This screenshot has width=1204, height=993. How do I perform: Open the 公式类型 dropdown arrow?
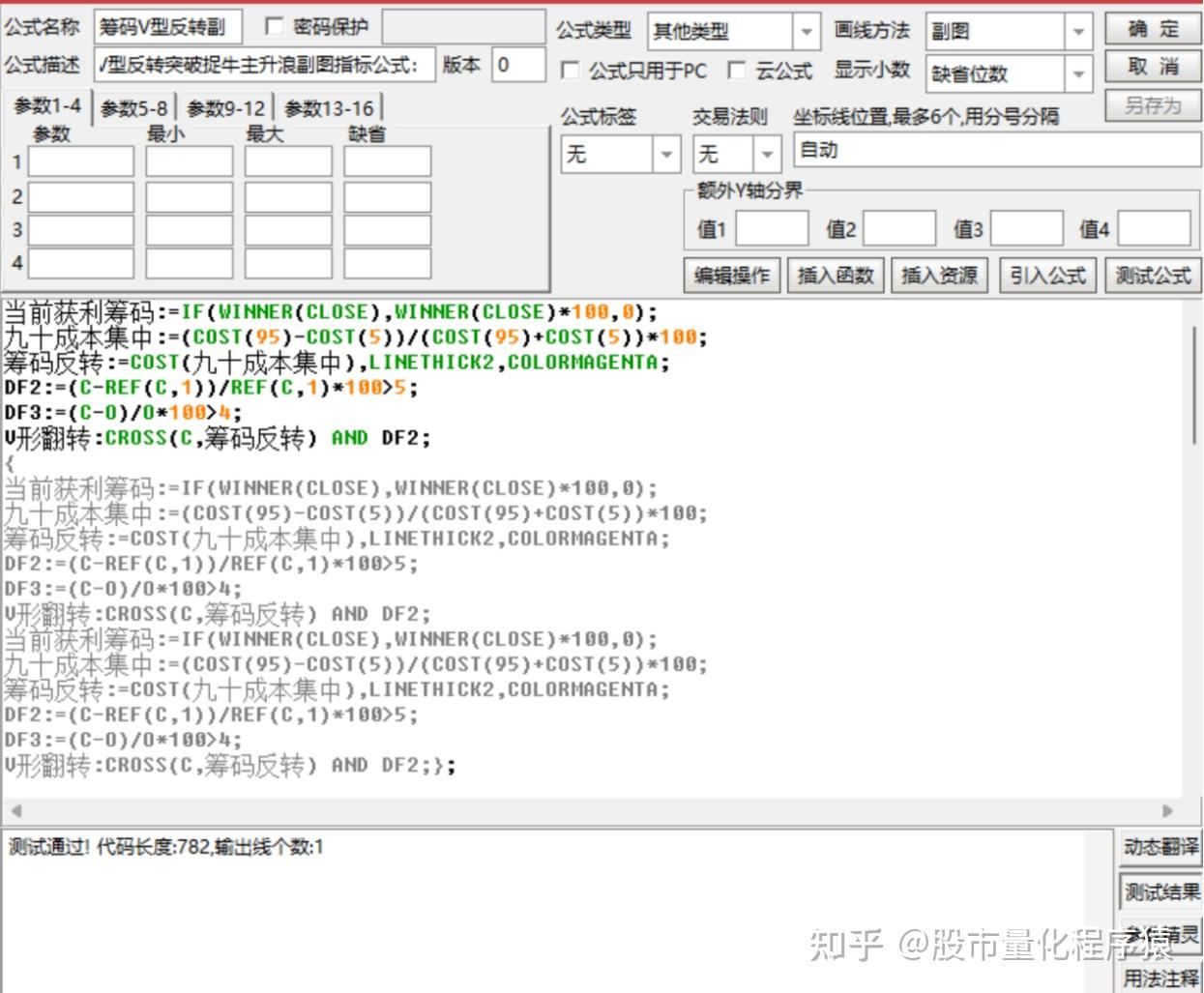click(807, 32)
